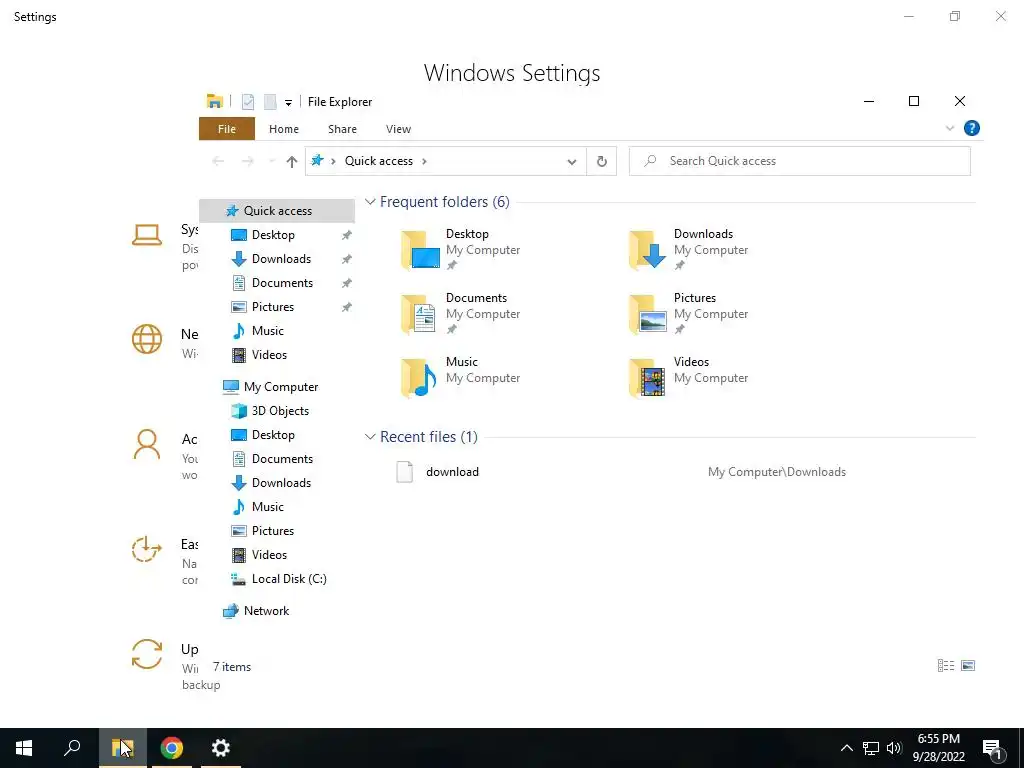Click the grayed-out Forward navigation arrow
This screenshot has width=1024, height=768.
point(248,161)
